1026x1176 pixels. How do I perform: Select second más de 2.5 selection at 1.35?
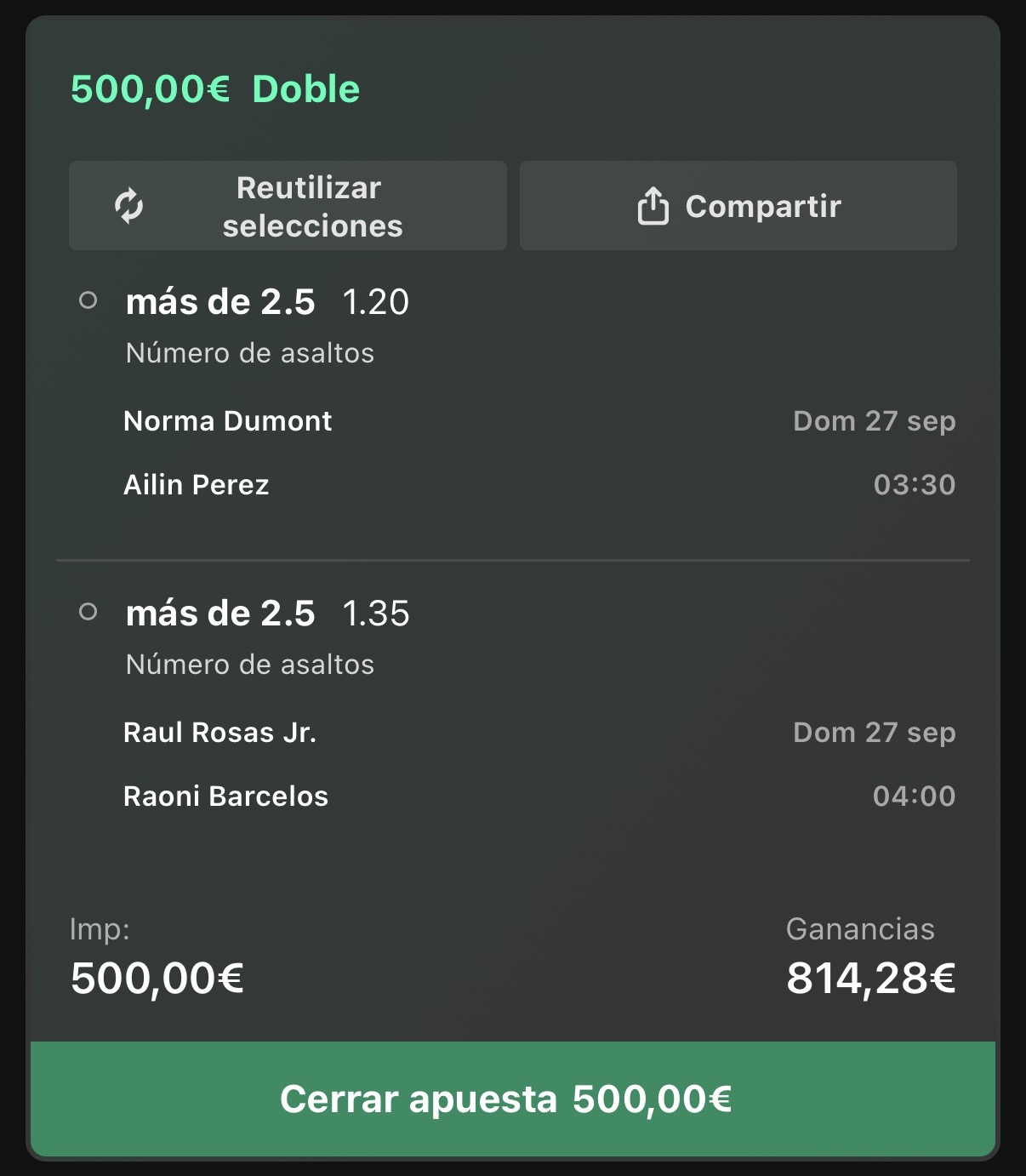click(267, 614)
